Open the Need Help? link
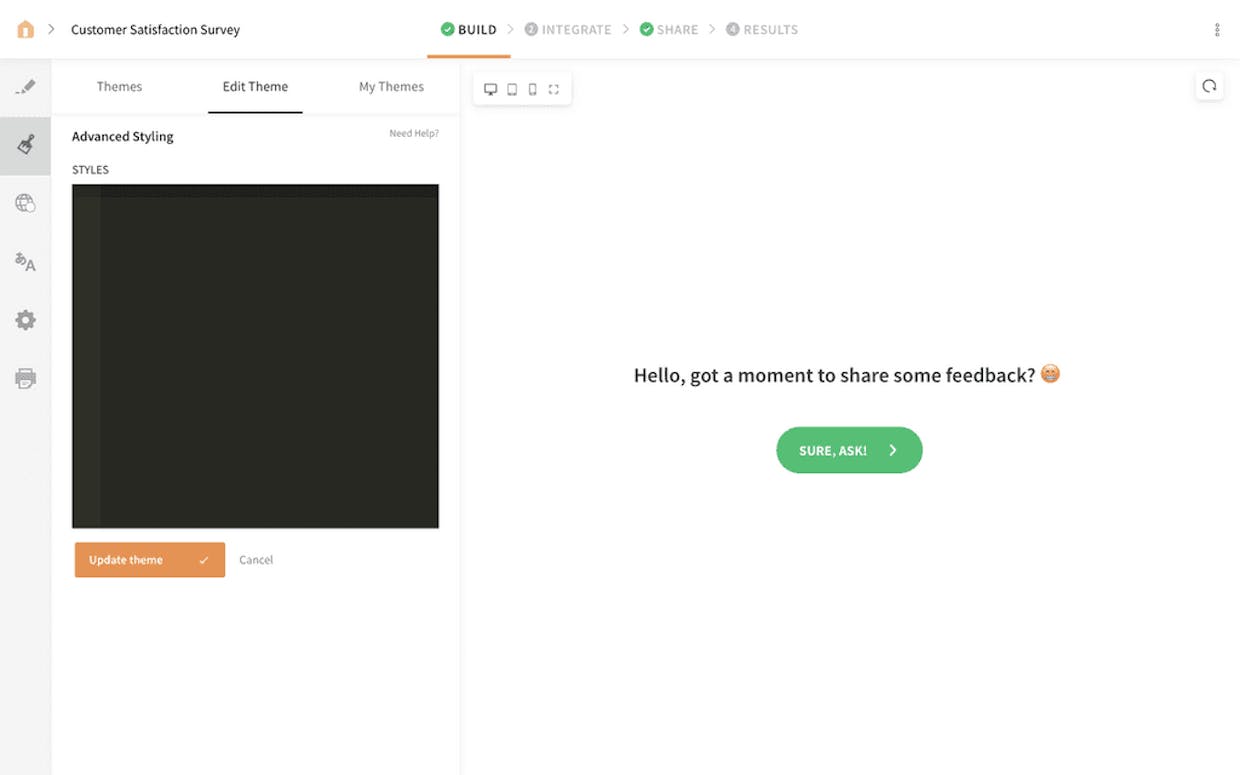Viewport: 1240px width, 775px height. [x=414, y=134]
